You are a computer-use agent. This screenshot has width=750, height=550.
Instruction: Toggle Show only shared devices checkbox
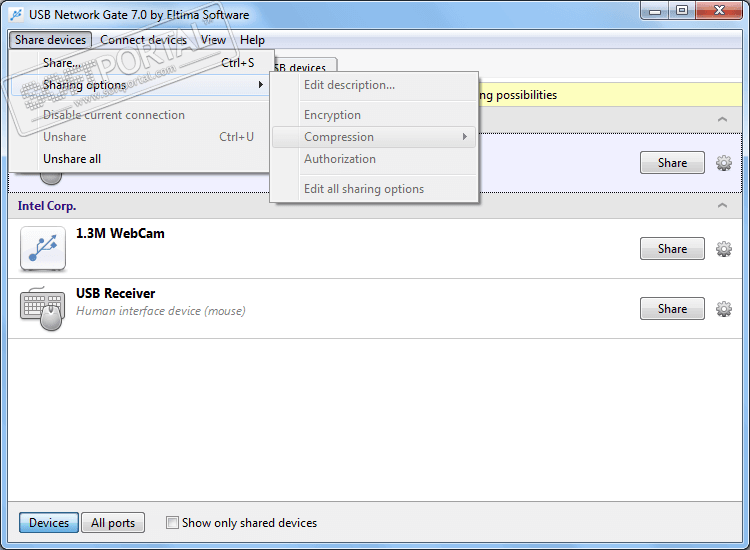[x=172, y=522]
